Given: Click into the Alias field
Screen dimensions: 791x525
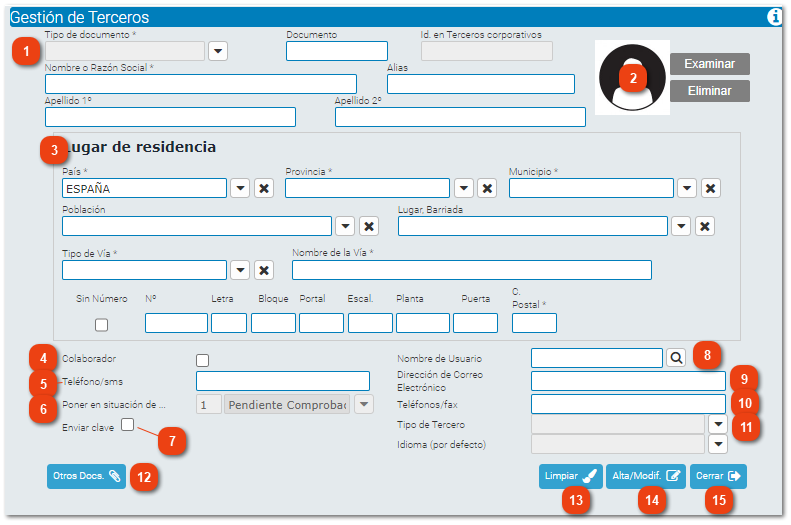Looking at the screenshot, I should (x=481, y=84).
